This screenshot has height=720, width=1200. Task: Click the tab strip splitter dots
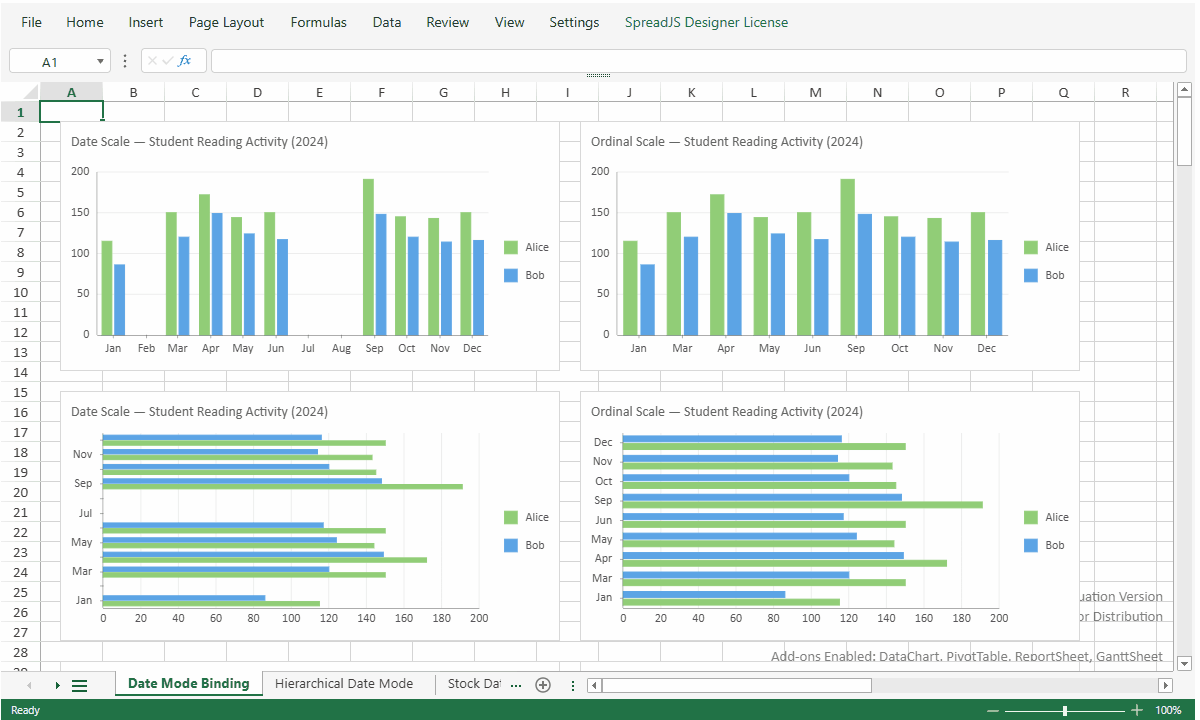point(572,685)
